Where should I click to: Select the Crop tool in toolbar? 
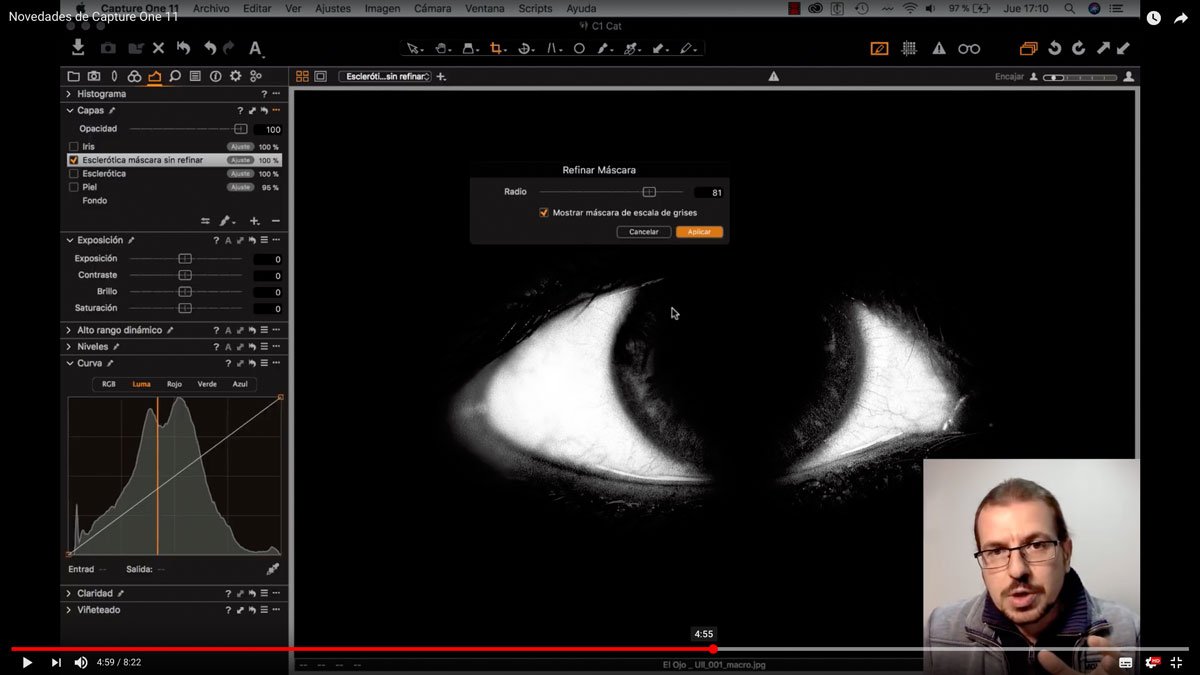495,48
